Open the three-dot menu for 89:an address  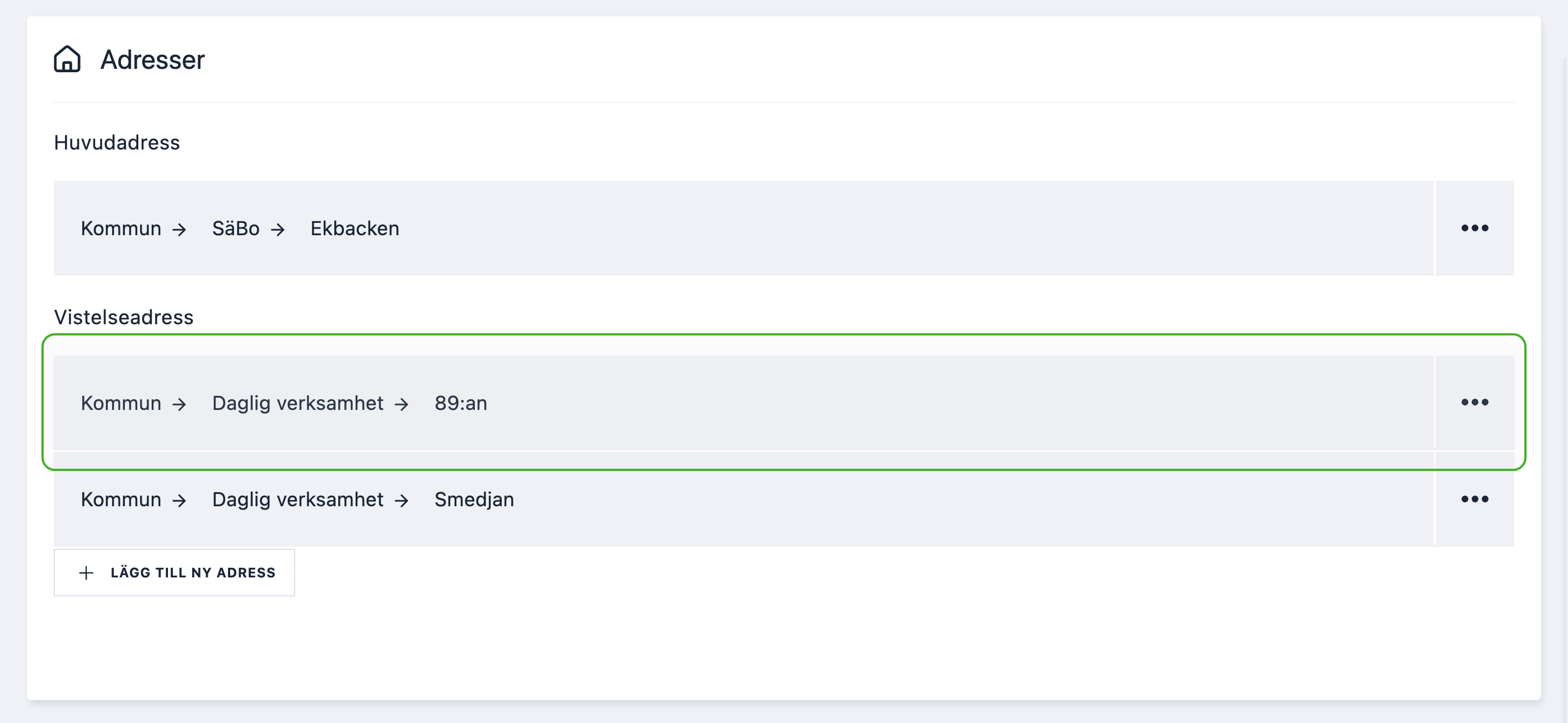pyautogui.click(x=1474, y=402)
